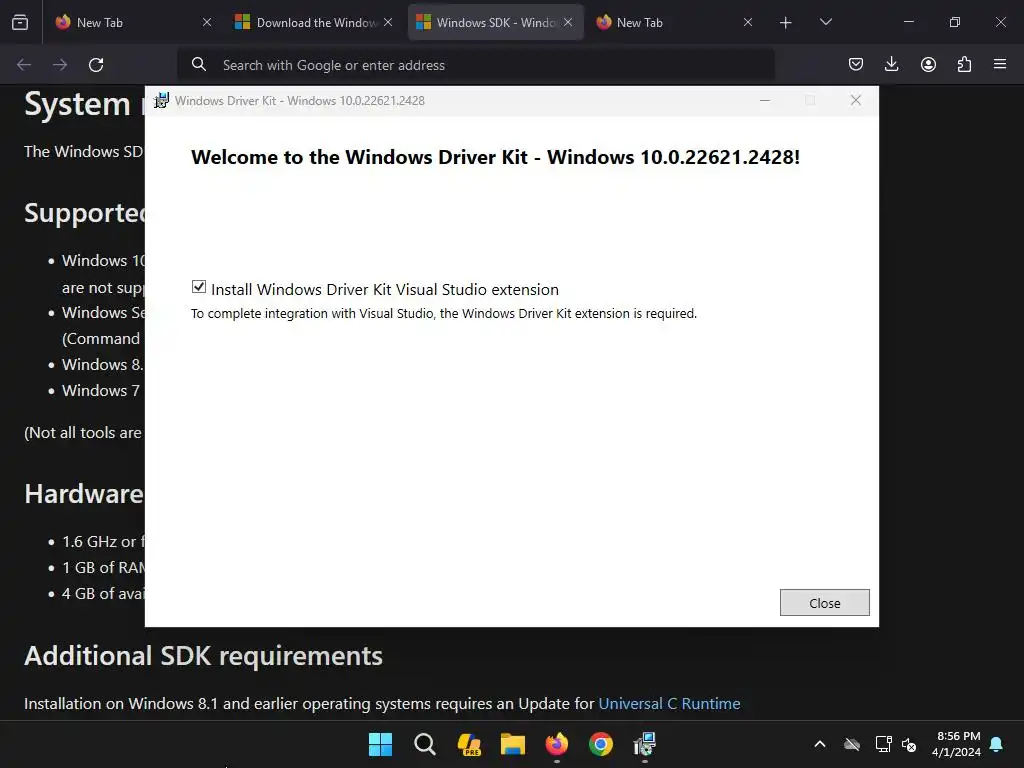Click the address bar search magnifier icon
Screen dimensions: 1024x768
pos(199,65)
